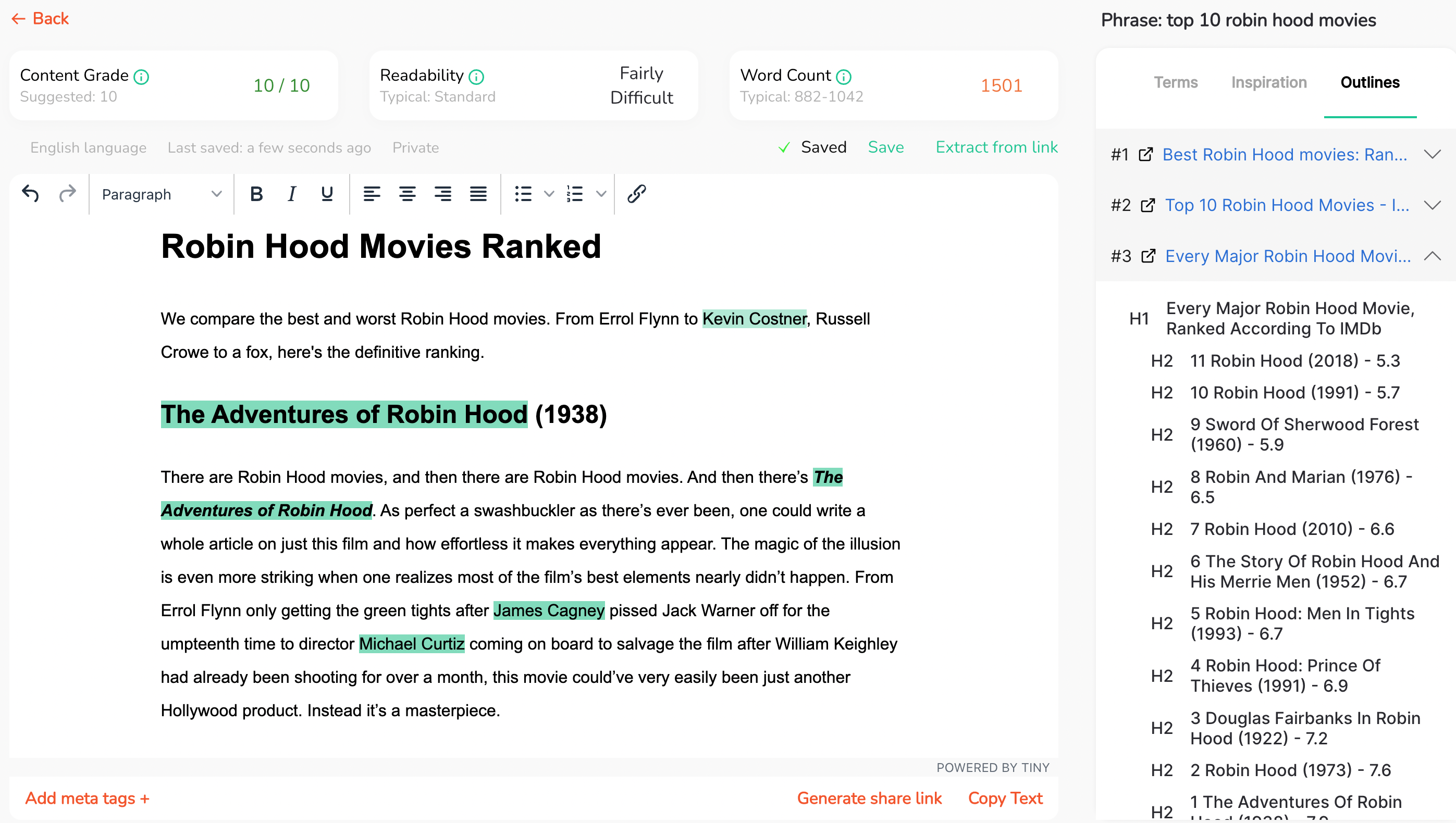Collapse the #3 Every Major Robin Hood outline

pyautogui.click(x=1432, y=256)
